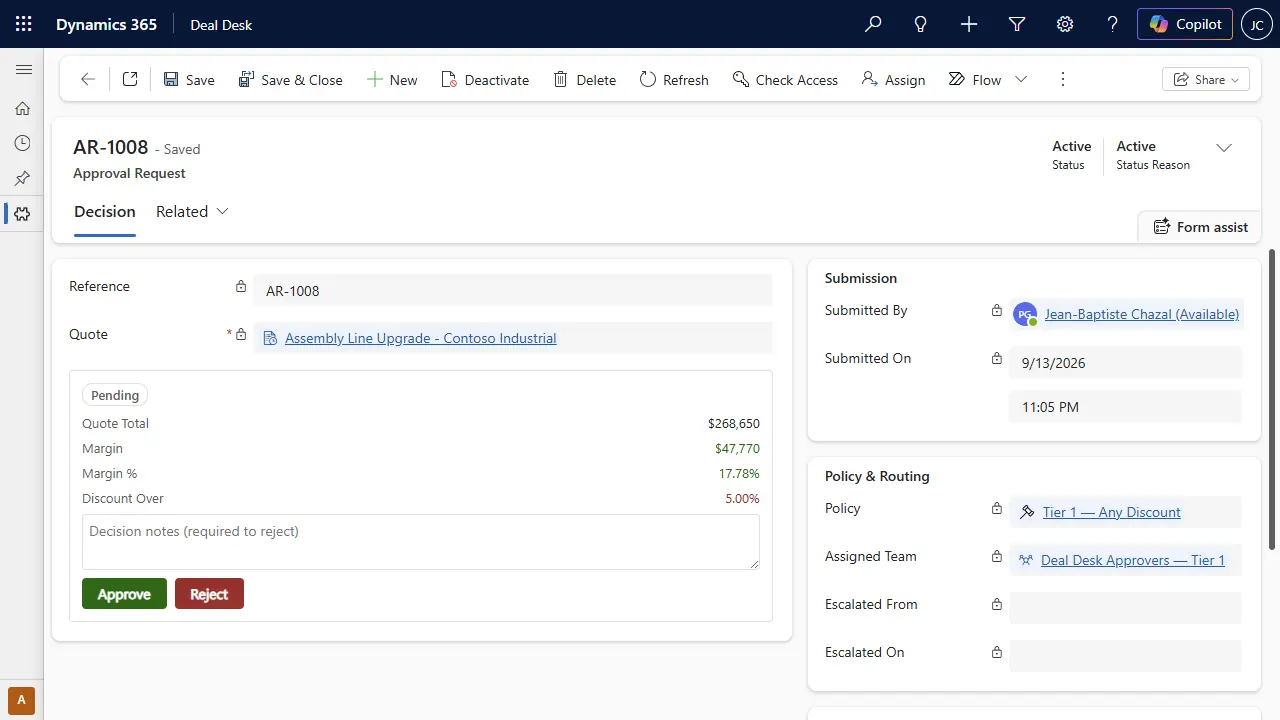Open Assembly Line Upgrade quote link
Viewport: 1280px width, 720px height.
coord(420,338)
